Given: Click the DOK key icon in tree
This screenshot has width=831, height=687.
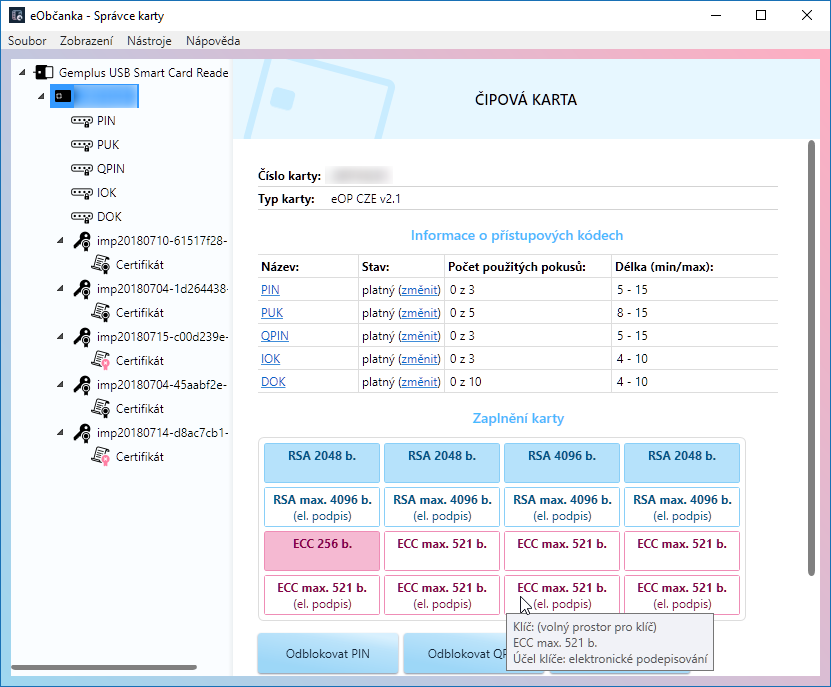Looking at the screenshot, I should [x=82, y=217].
